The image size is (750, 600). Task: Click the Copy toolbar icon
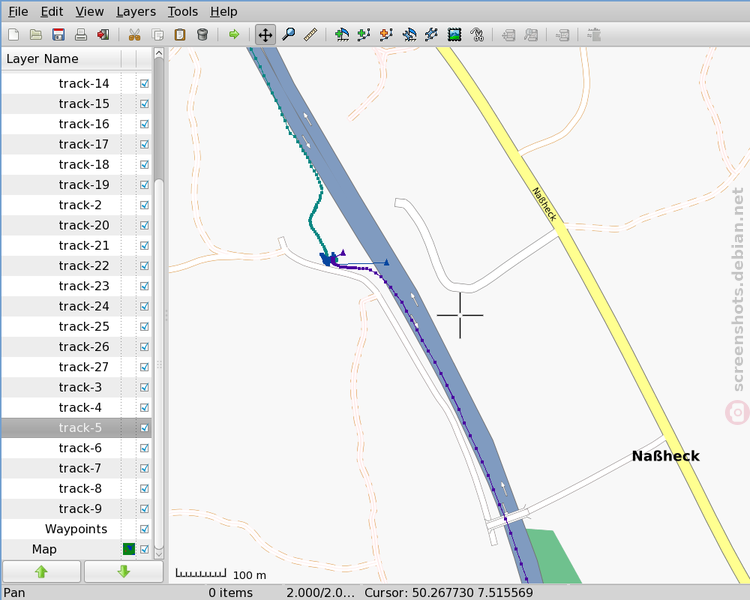pos(157,34)
